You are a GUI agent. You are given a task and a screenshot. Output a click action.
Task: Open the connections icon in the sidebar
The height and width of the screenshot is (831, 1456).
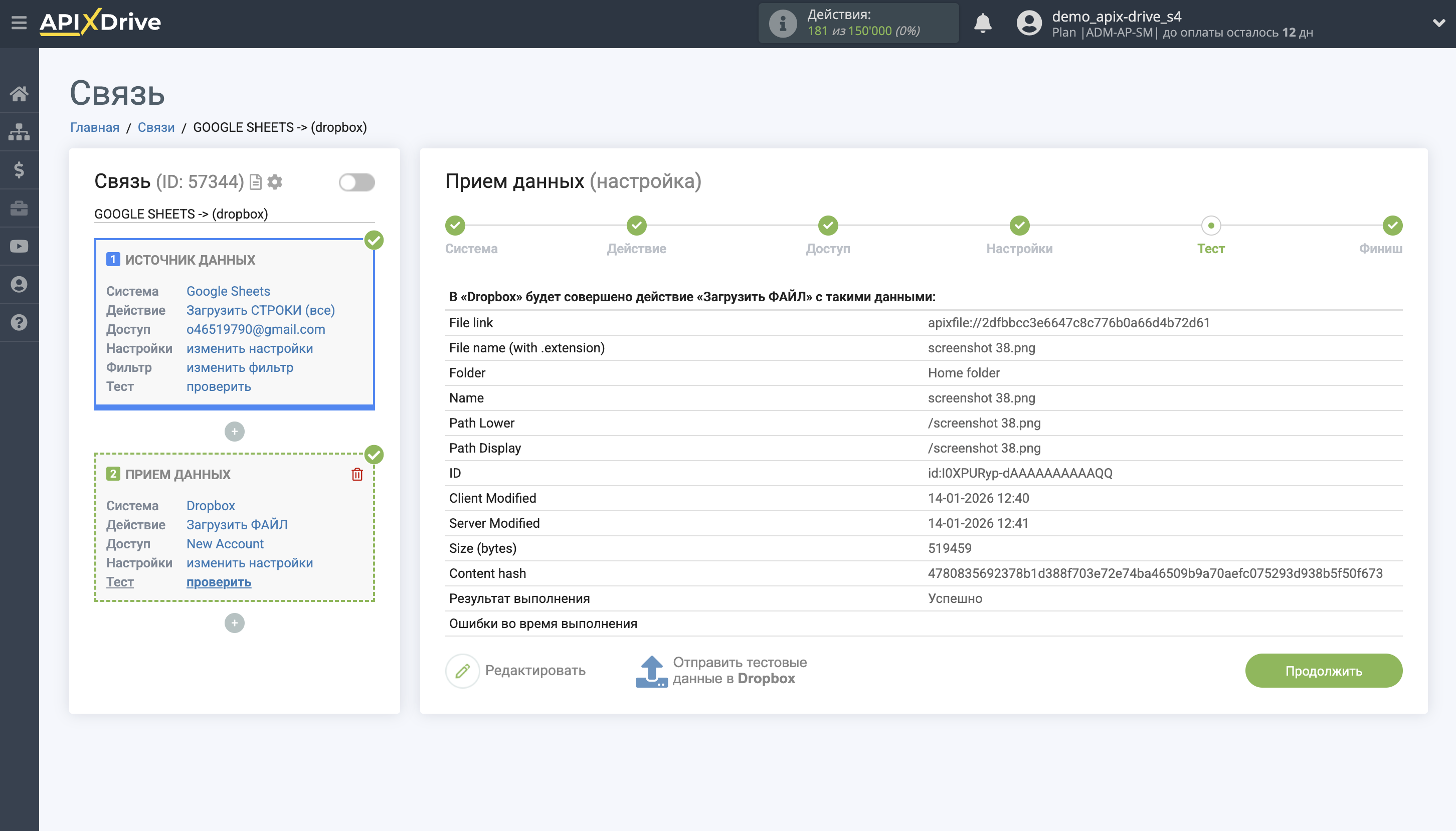tap(19, 131)
